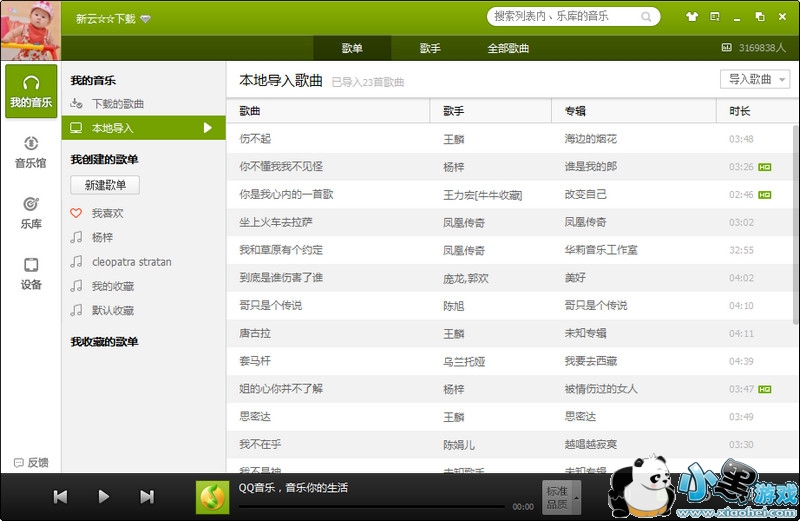
Task: Click the HQ badge on 姐的心你并不了解
Action: (764, 389)
